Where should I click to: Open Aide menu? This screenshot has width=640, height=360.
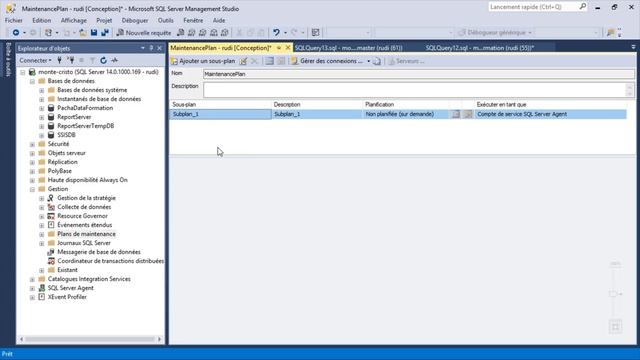(219, 20)
